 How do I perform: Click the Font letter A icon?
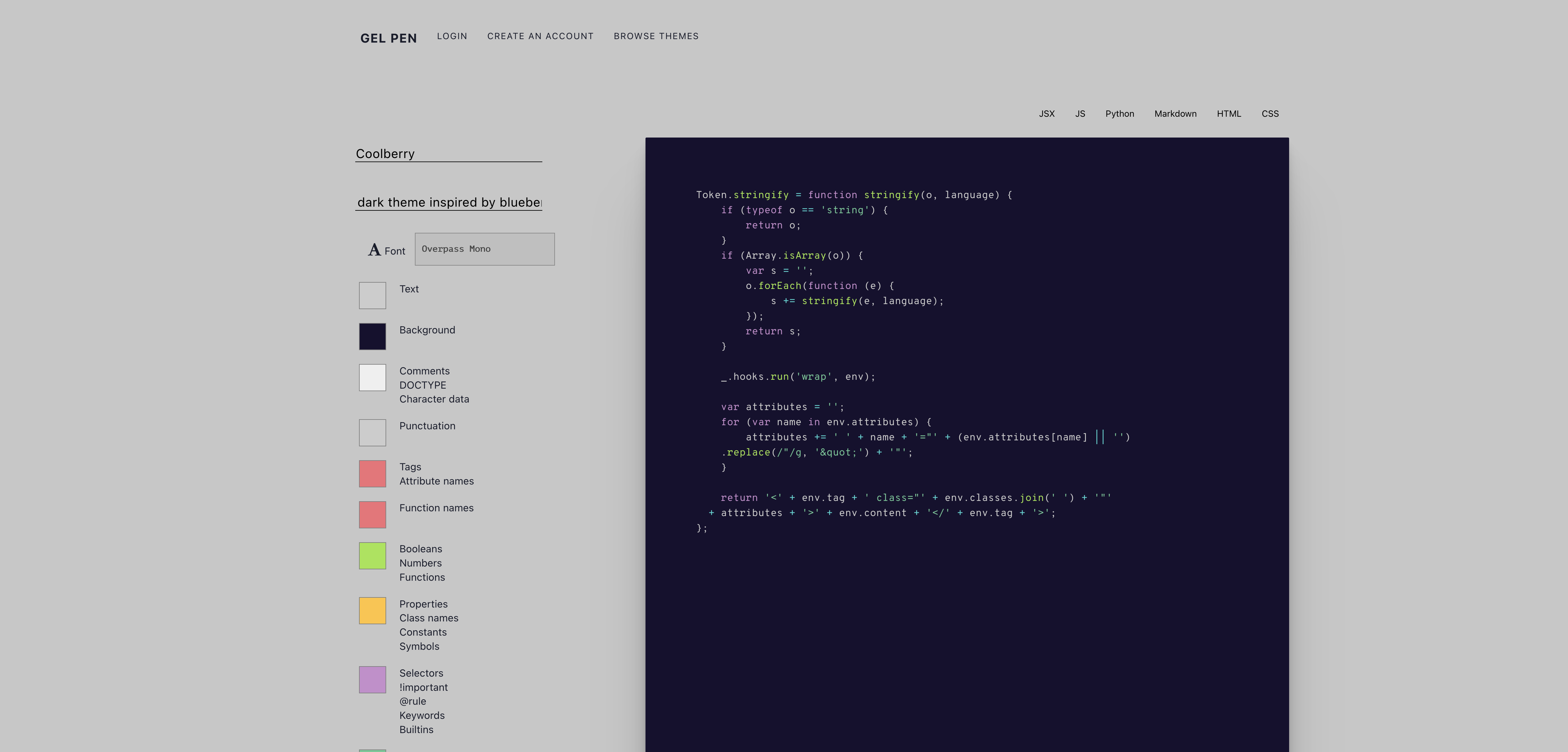(x=374, y=250)
